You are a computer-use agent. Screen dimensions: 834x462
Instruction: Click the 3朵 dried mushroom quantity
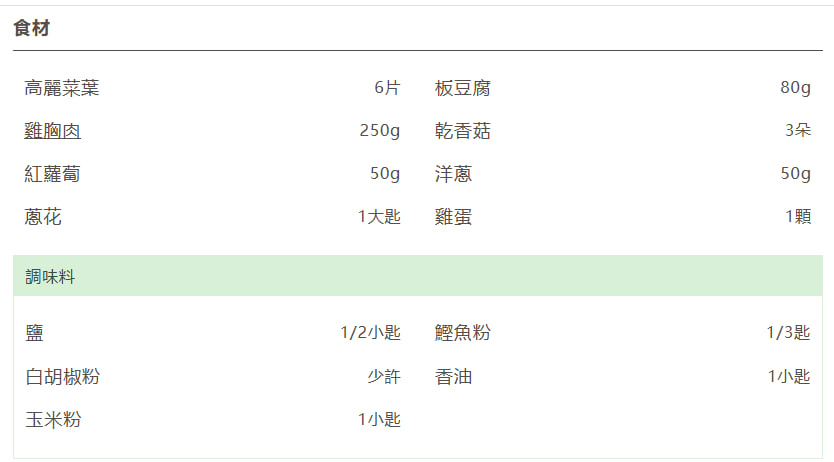pos(797,131)
